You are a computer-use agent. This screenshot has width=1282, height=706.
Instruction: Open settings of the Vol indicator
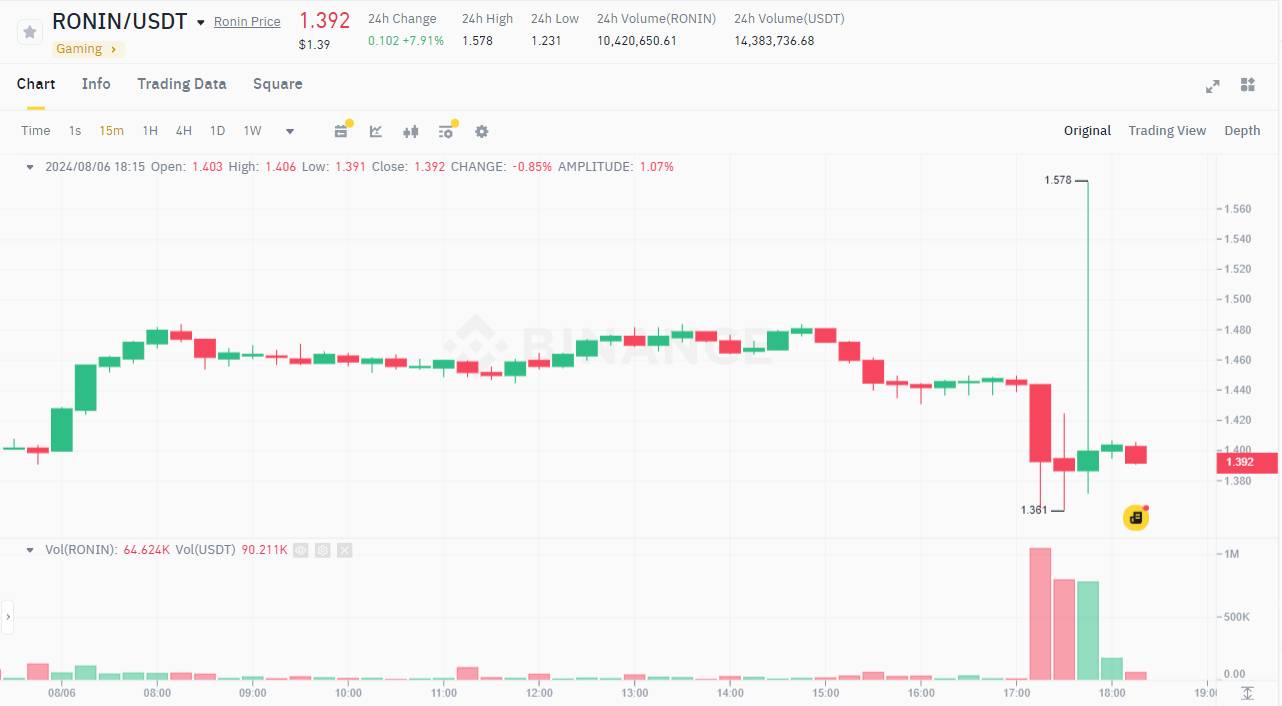323,550
